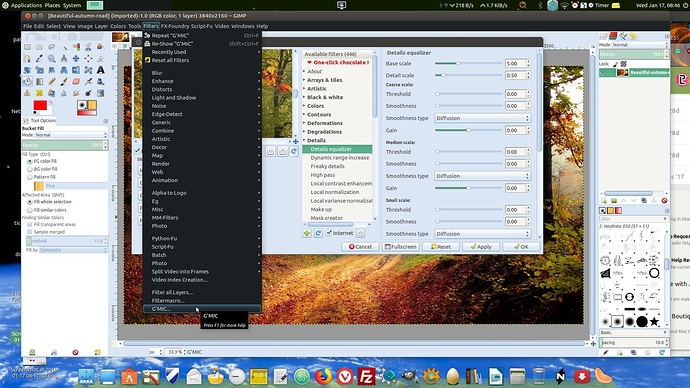Open Small scale Smoothness type dropdown
The height and width of the screenshot is (388, 690).
482,234
